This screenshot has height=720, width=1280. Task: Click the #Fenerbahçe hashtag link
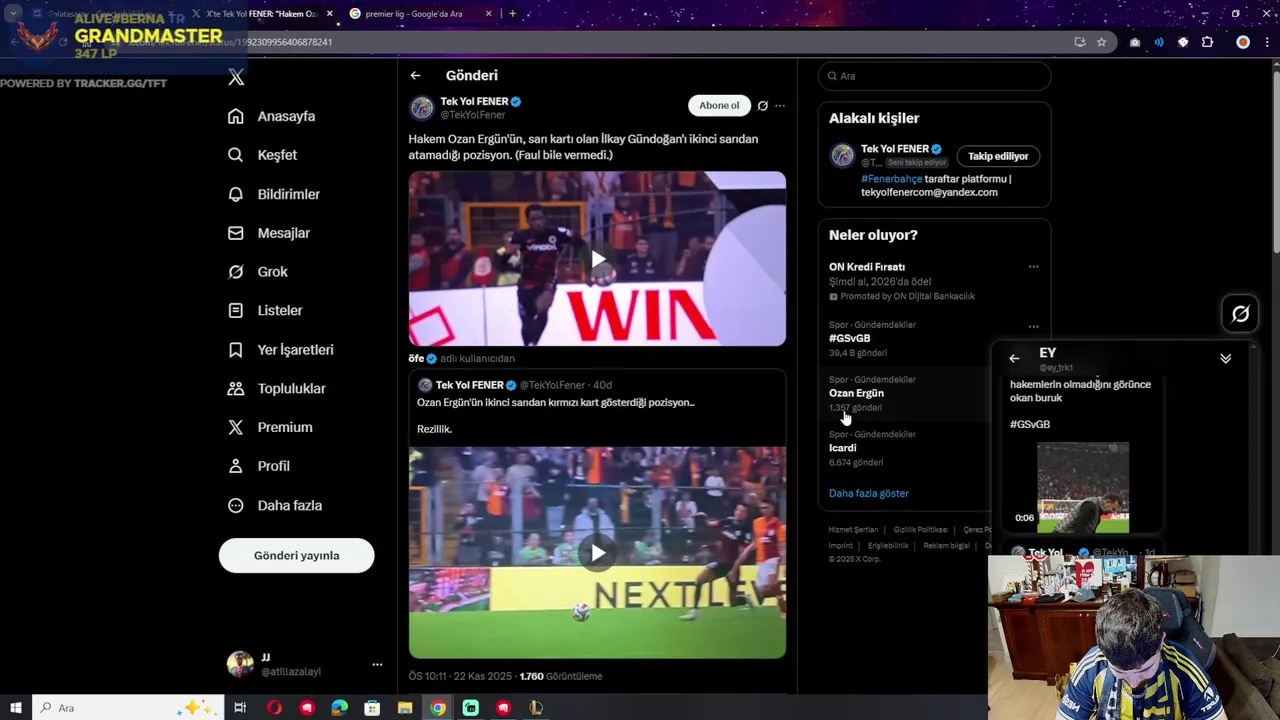pyautogui.click(x=891, y=179)
